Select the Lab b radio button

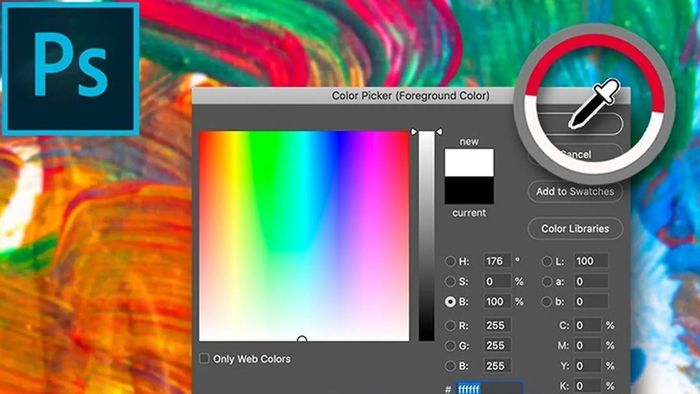click(x=546, y=302)
